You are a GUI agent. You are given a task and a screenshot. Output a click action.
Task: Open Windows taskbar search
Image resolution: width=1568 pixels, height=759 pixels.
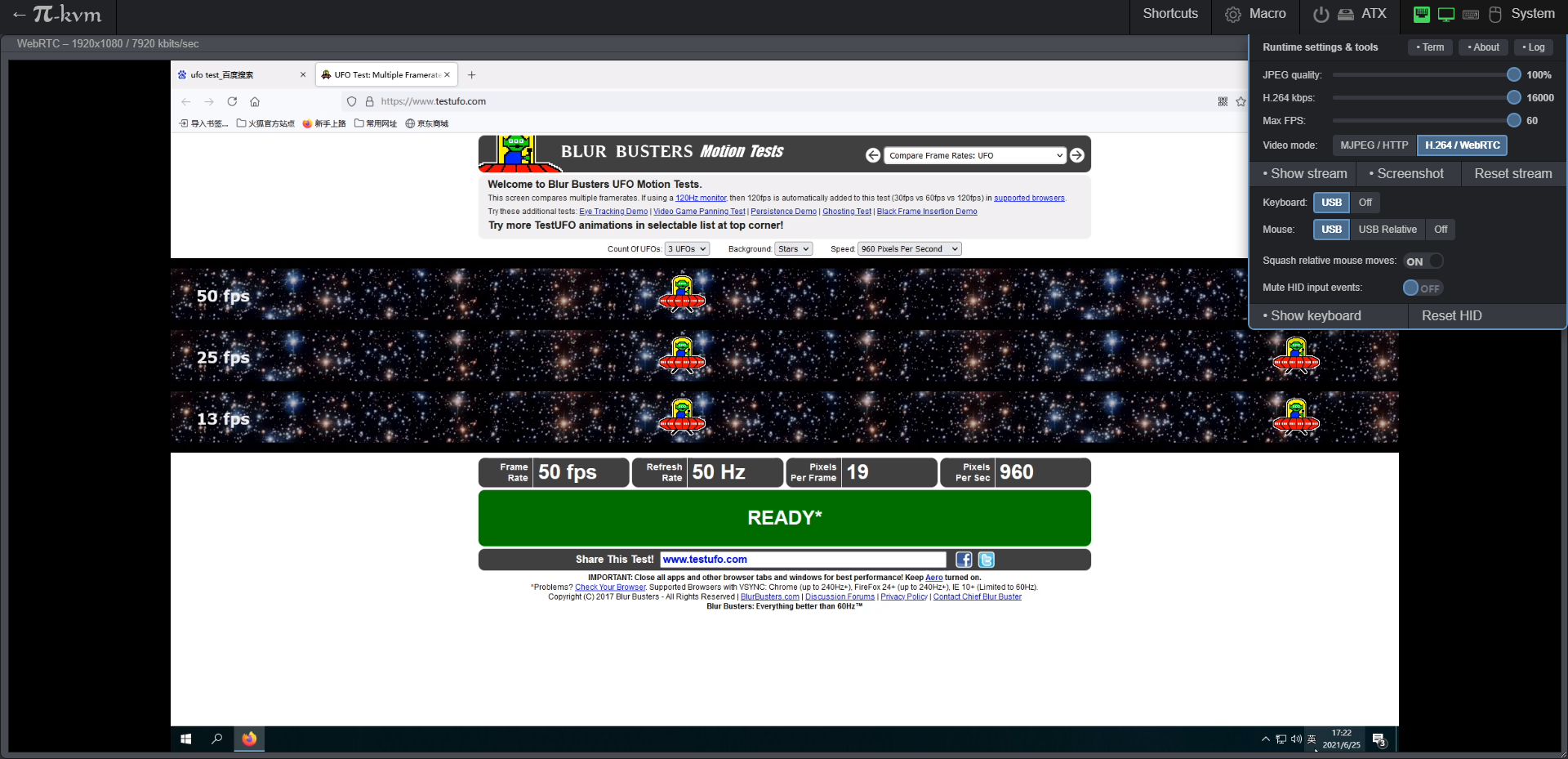point(217,739)
